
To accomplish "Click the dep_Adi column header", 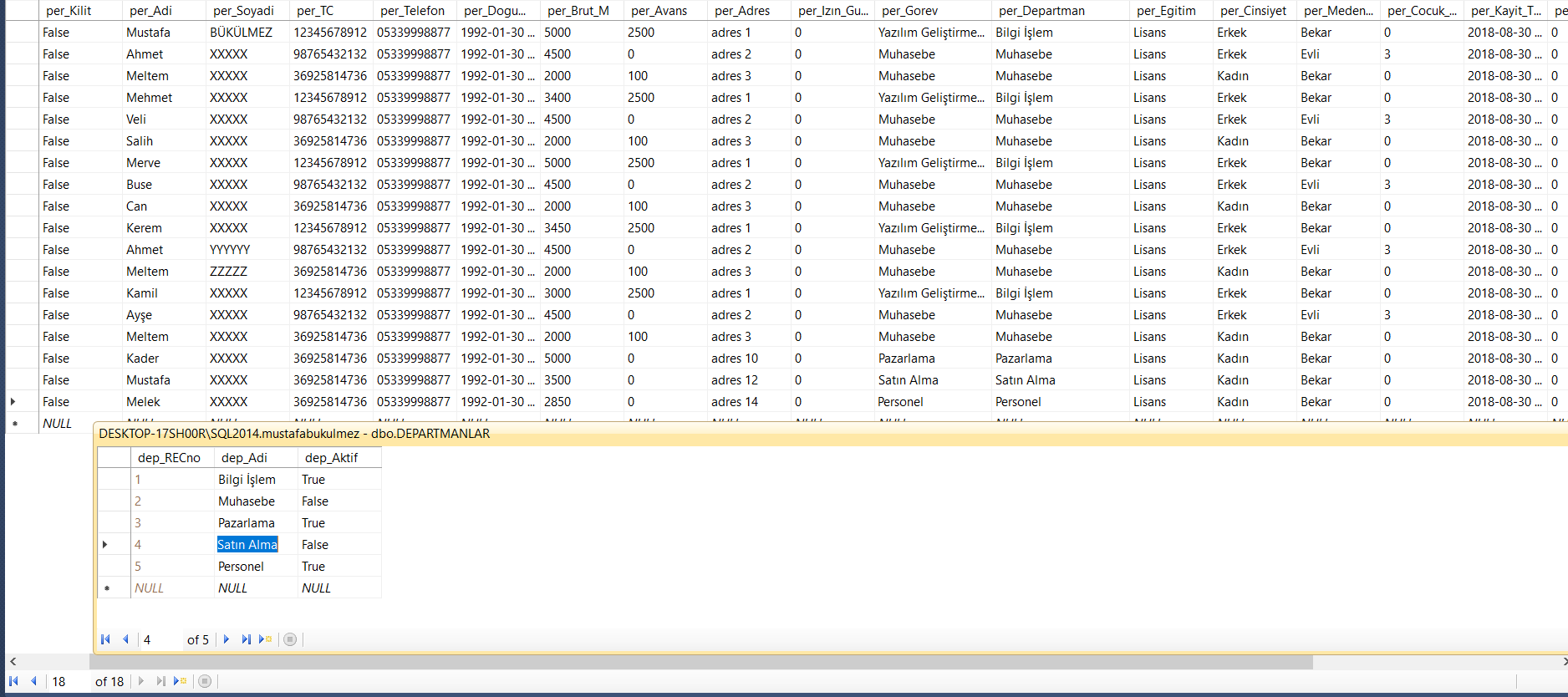I will point(245,458).
